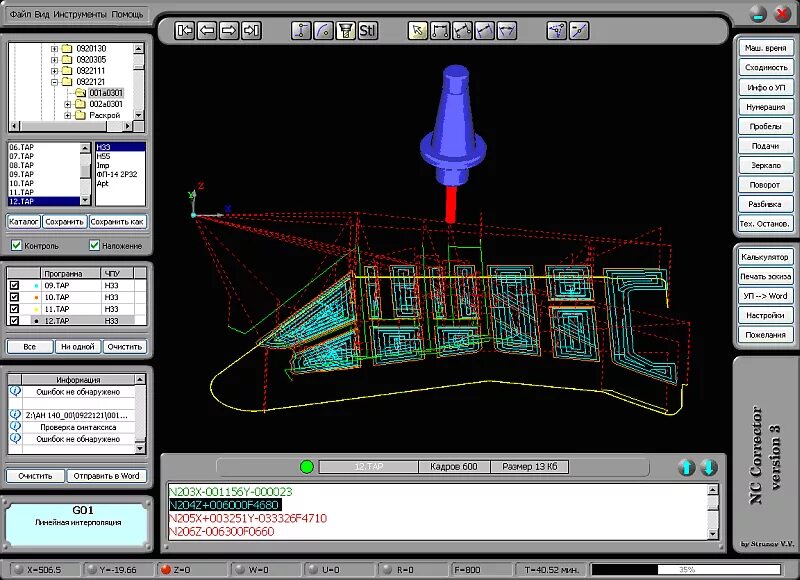
Task: Select the 001a0301 folder in tree
Action: pos(106,93)
